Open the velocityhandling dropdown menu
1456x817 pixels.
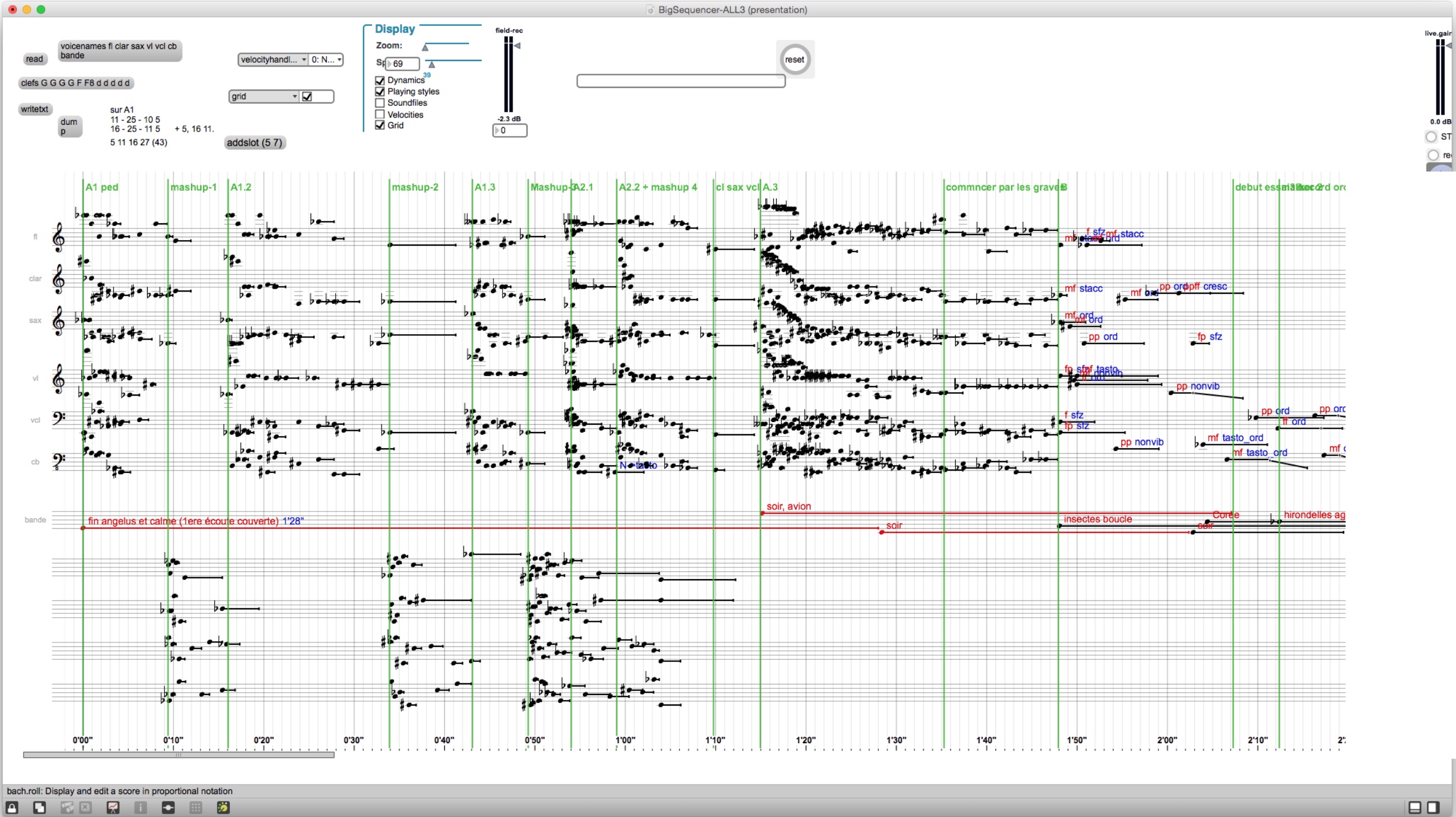pyautogui.click(x=273, y=59)
